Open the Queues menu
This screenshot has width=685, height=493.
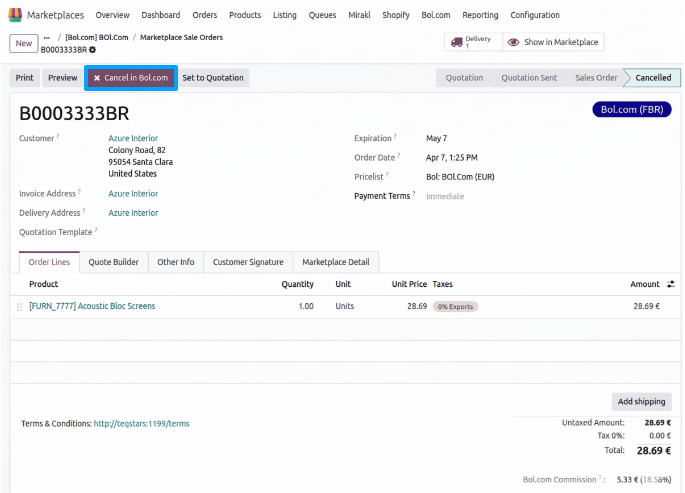coord(322,15)
